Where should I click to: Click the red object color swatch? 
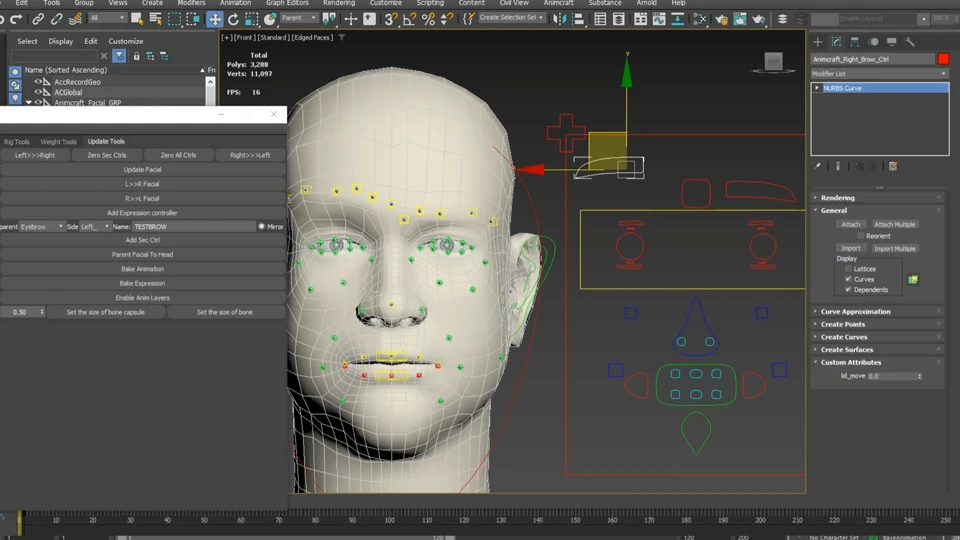[x=943, y=59]
